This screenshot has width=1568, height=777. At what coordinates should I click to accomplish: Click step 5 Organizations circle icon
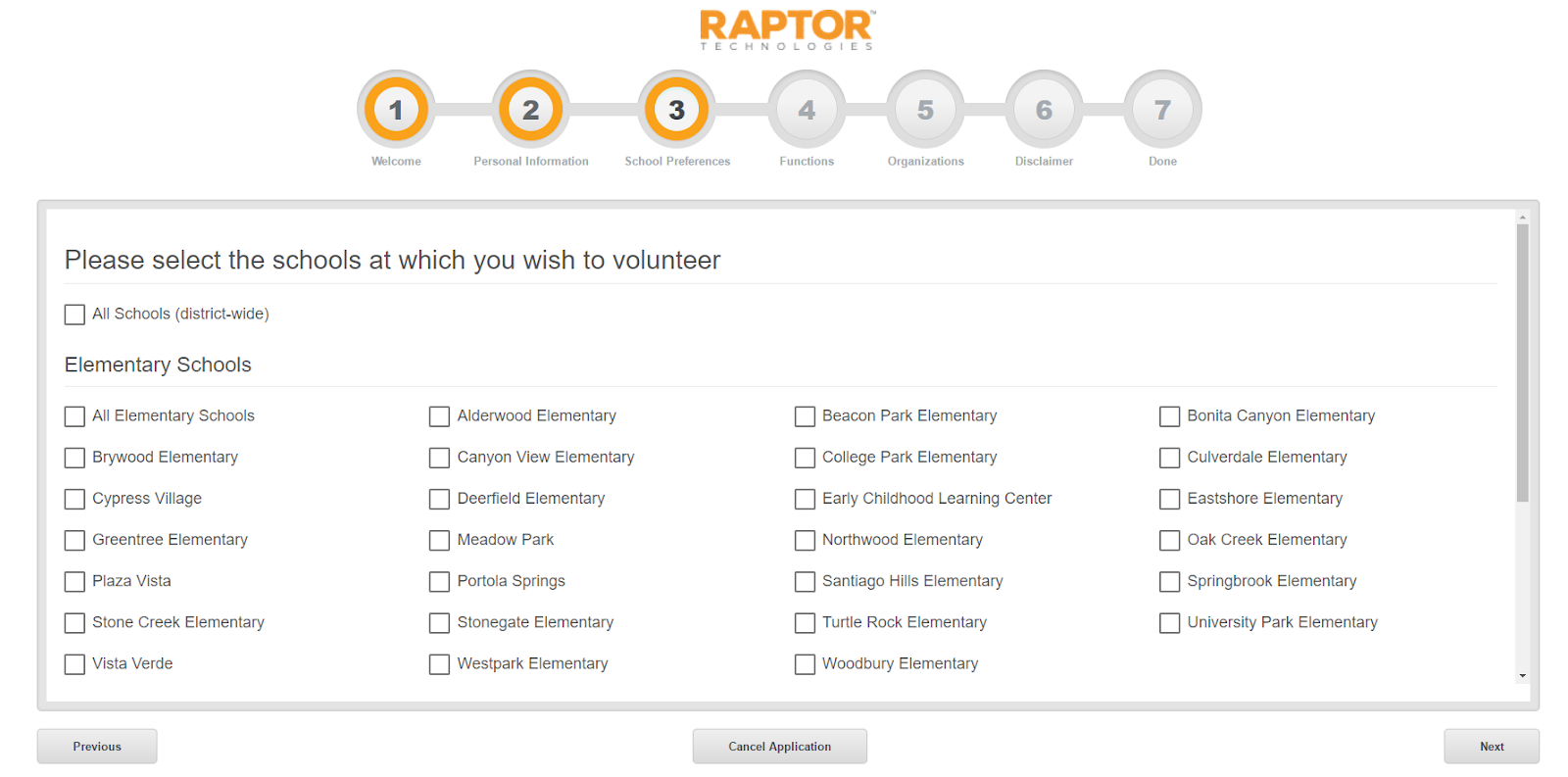click(x=925, y=110)
